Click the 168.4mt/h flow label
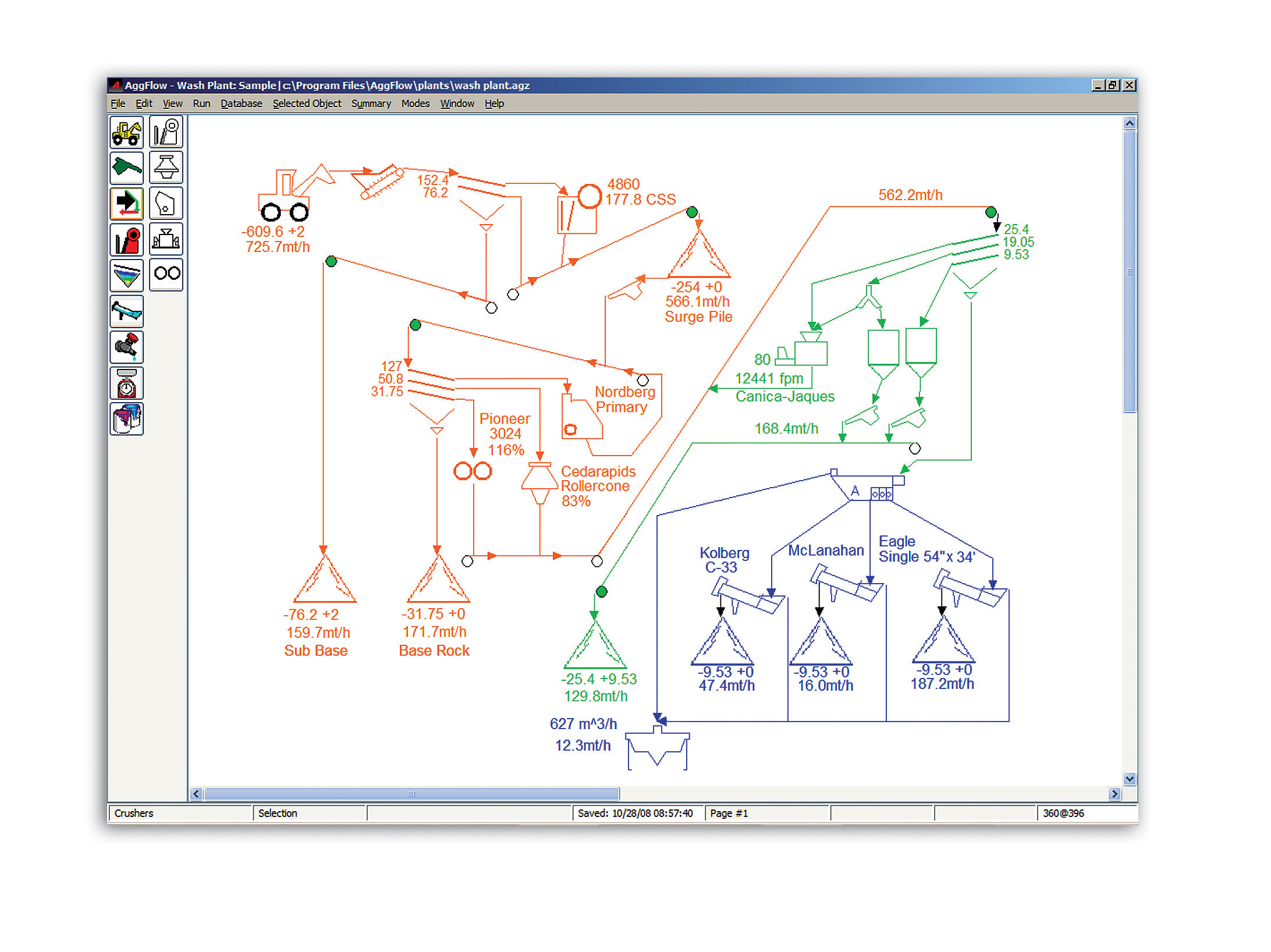 pyautogui.click(x=786, y=429)
